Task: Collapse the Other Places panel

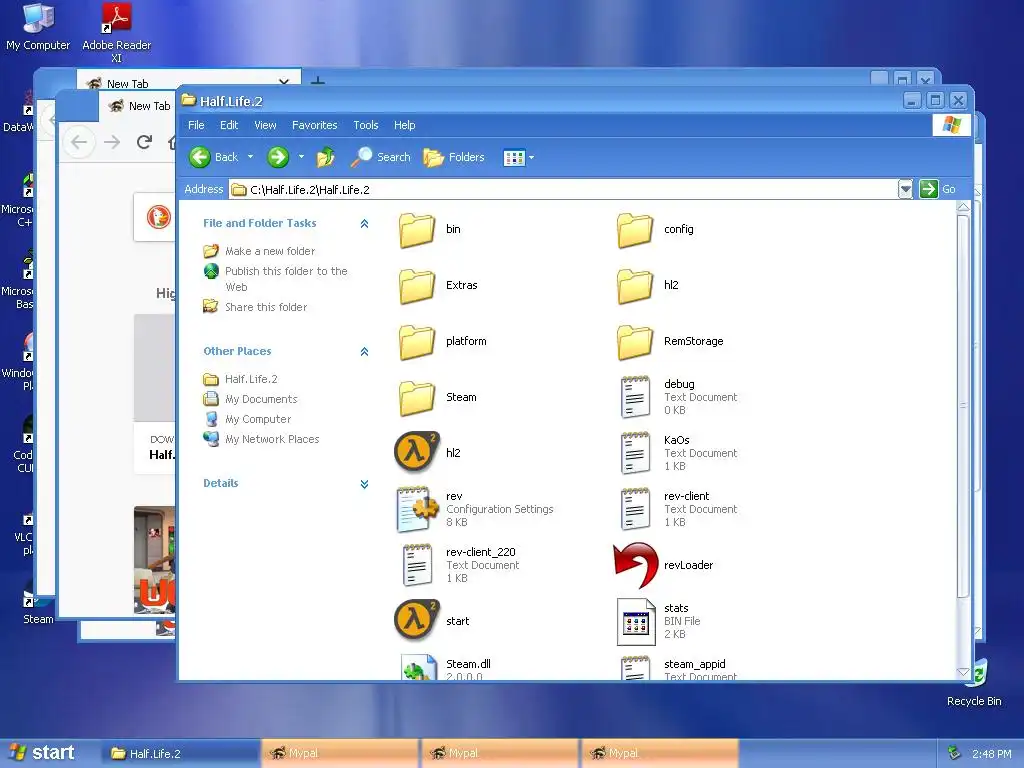Action: [364, 351]
